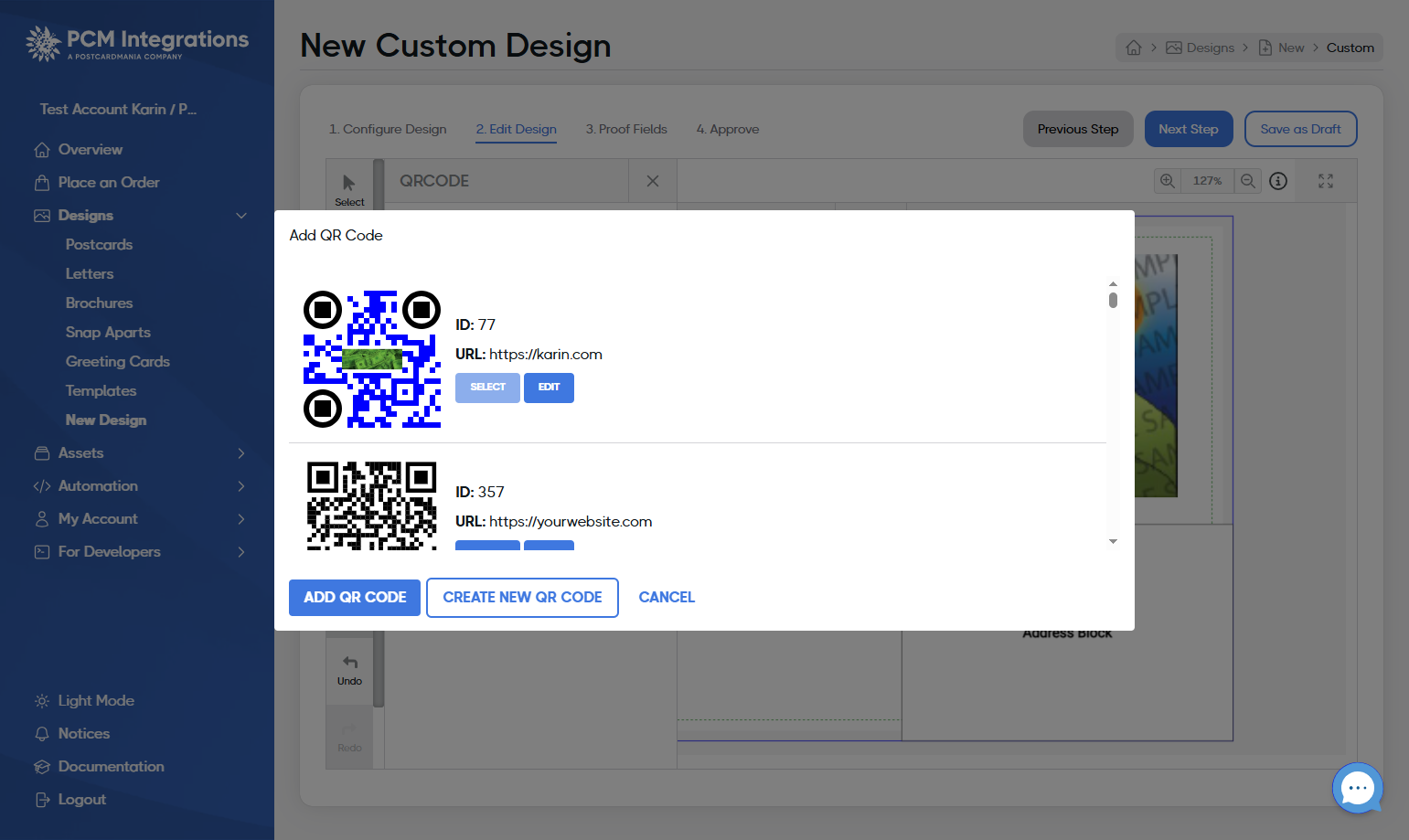Go to Place an Order
This screenshot has height=840, width=1409.
pyautogui.click(x=108, y=182)
